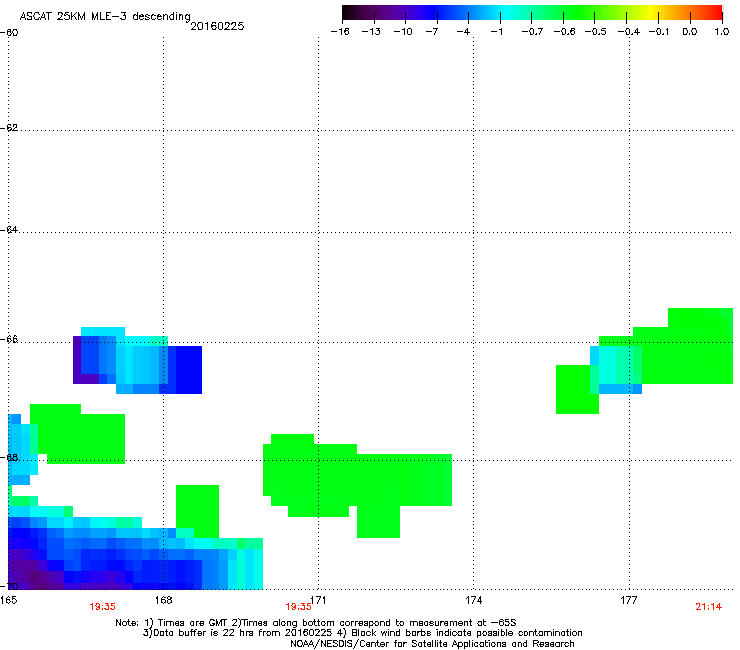Click the -70 latitude axis label

(x=9, y=586)
